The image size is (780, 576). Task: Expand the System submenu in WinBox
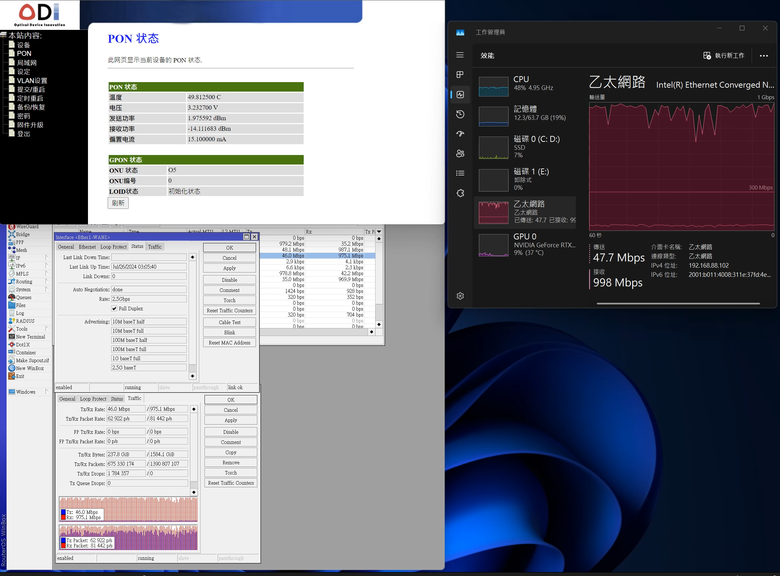(x=47, y=289)
